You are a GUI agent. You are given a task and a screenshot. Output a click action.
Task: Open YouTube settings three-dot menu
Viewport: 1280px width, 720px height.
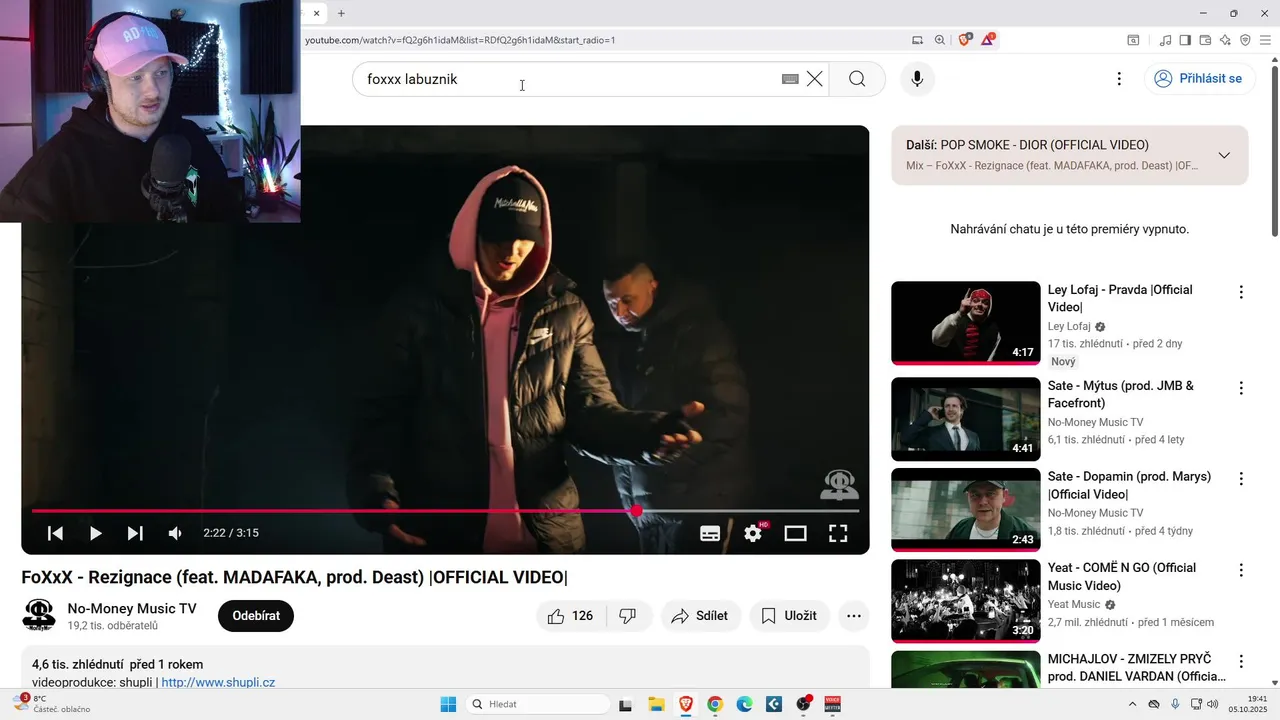pyautogui.click(x=1119, y=79)
